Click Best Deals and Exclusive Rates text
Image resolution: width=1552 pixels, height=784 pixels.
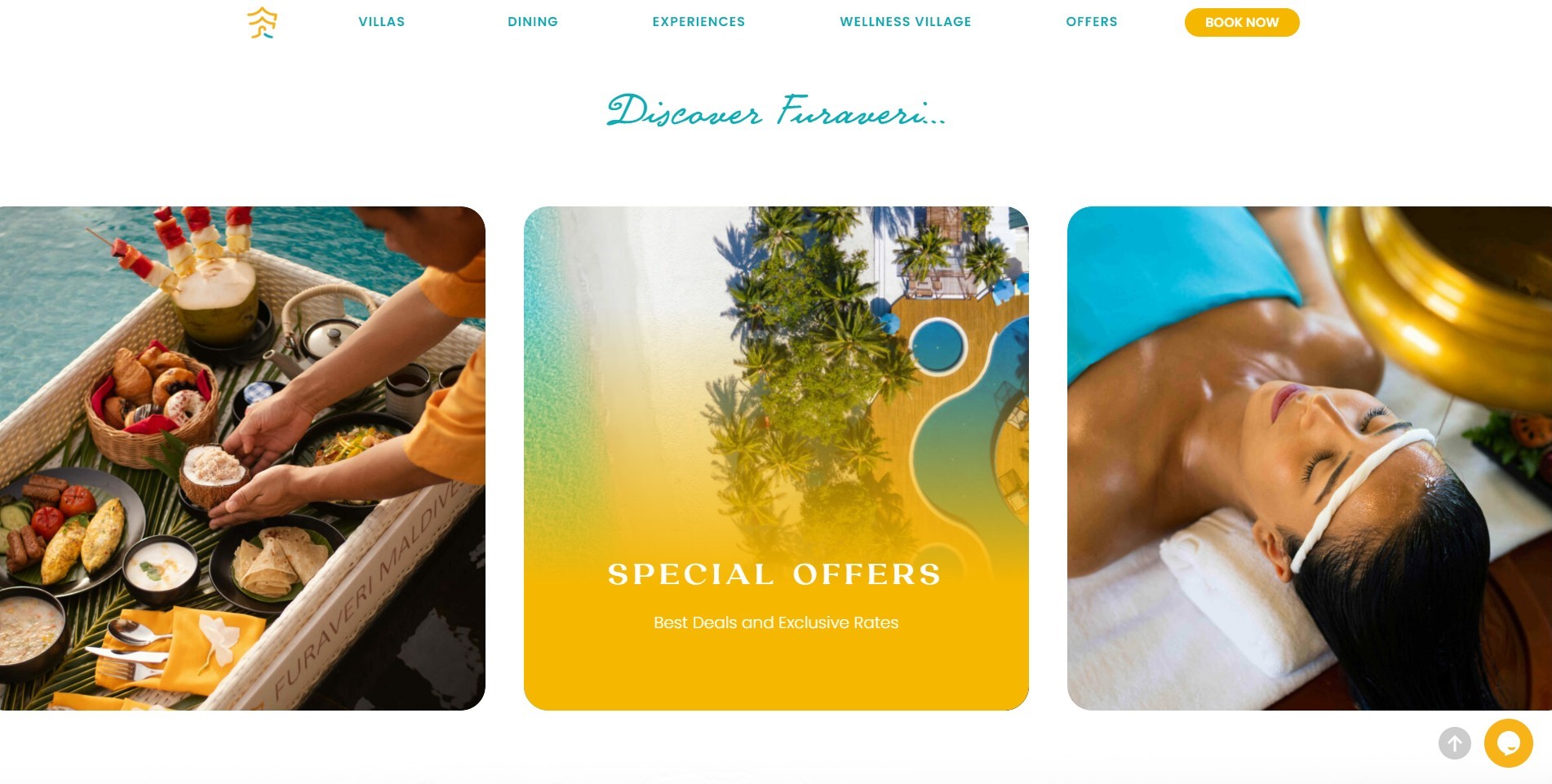point(775,622)
